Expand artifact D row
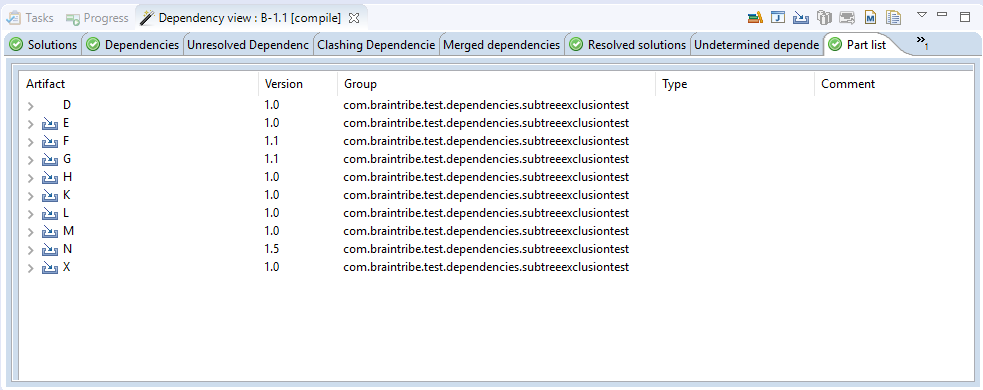Viewport: 983px width, 390px height. (x=31, y=105)
